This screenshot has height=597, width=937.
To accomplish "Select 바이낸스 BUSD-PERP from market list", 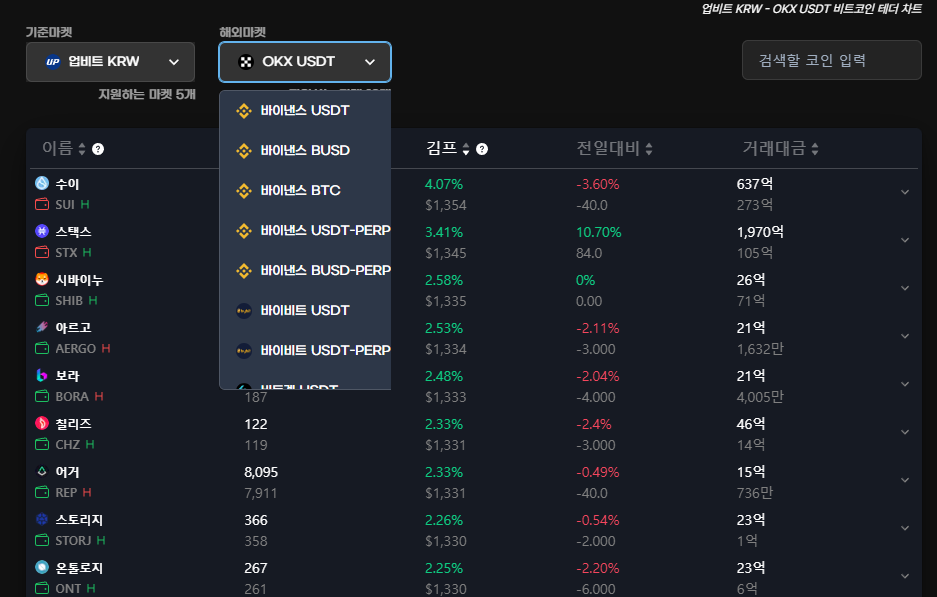I will pos(305,271).
